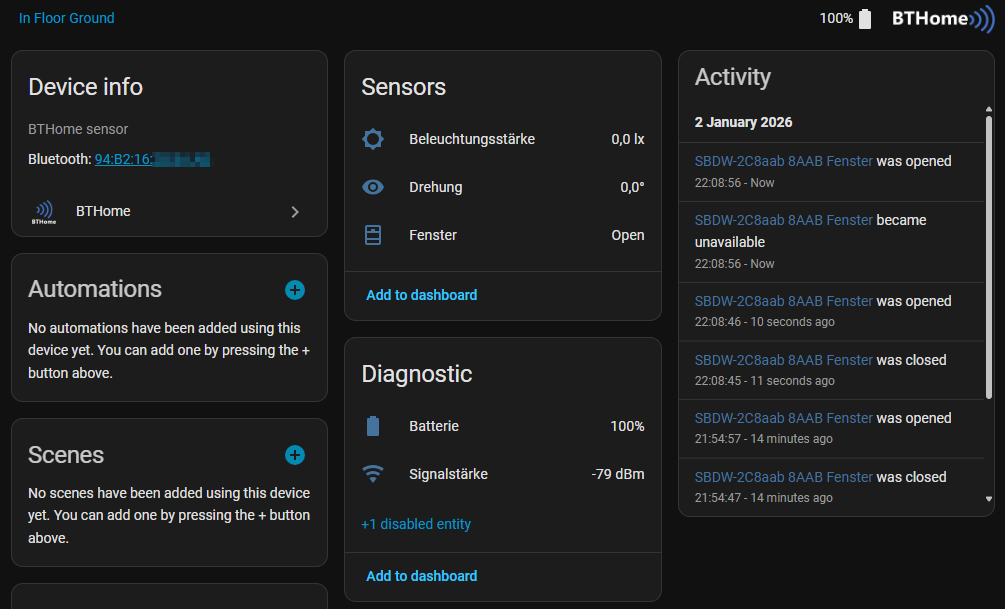Expand the BTHome integration chevron
This screenshot has width=1005, height=609.
tap(295, 212)
